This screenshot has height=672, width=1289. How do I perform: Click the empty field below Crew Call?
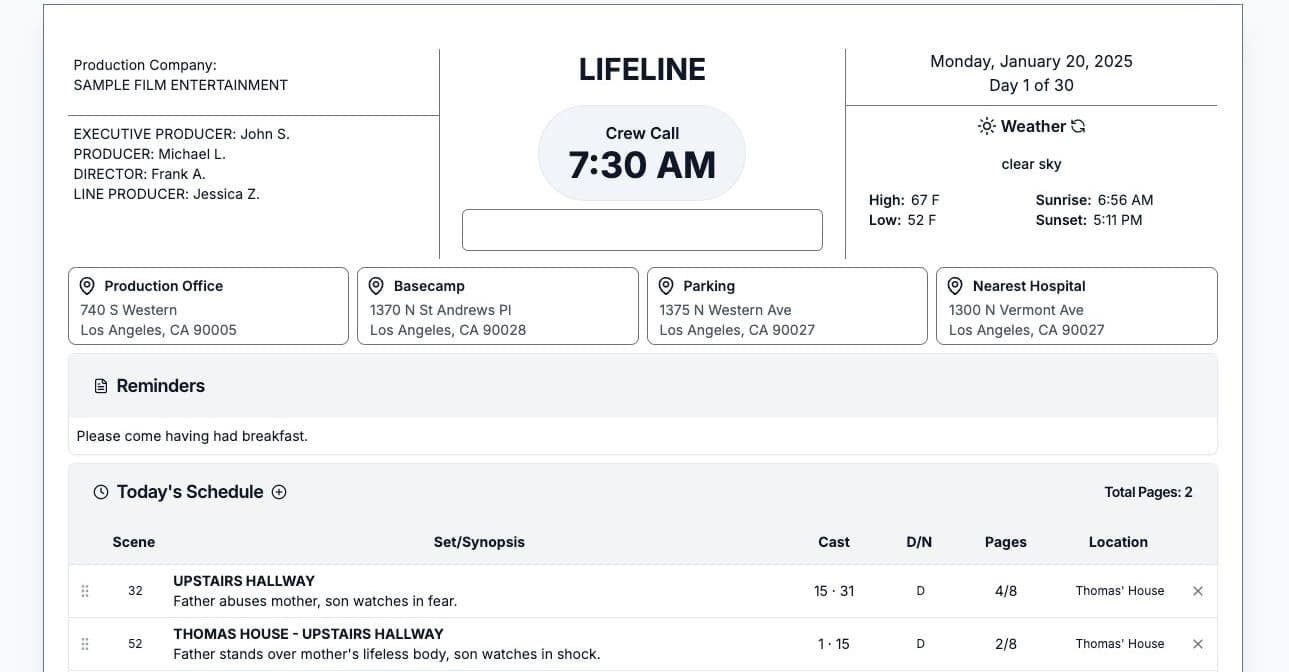[641, 229]
